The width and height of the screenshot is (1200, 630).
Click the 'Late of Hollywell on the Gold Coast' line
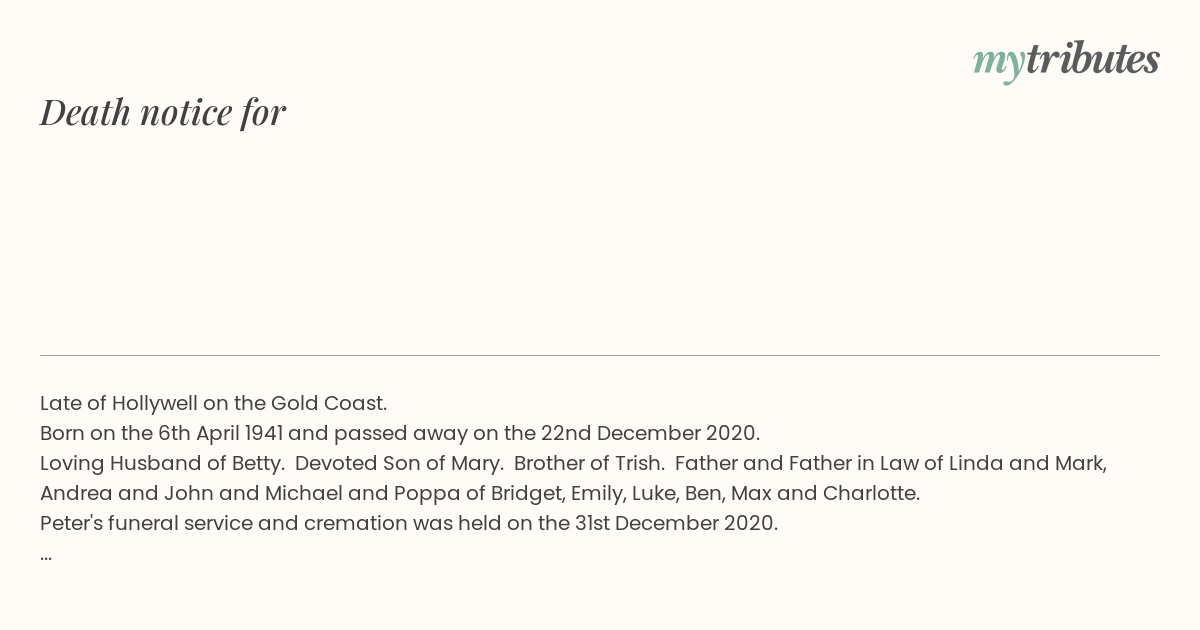click(213, 403)
